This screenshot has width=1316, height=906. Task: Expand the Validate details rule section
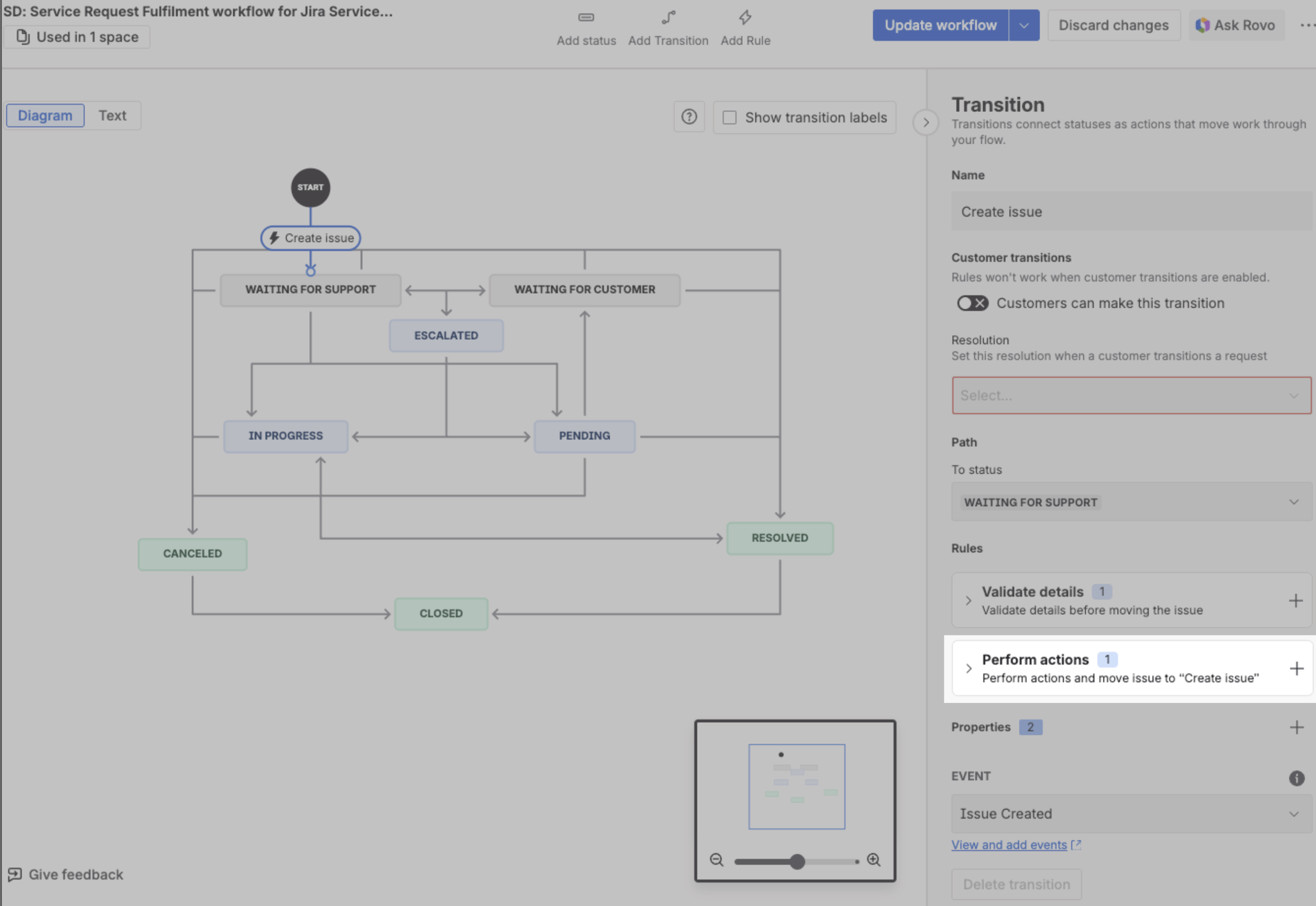point(969,601)
